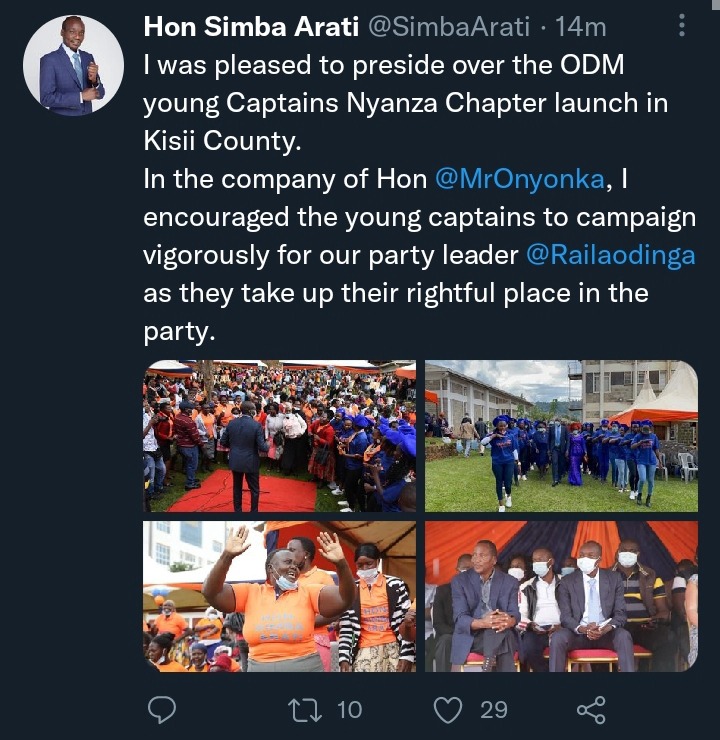The width and height of the screenshot is (720, 740).
Task: Click the Hon Simba Arati display name
Action: pyautogui.click(x=251, y=26)
